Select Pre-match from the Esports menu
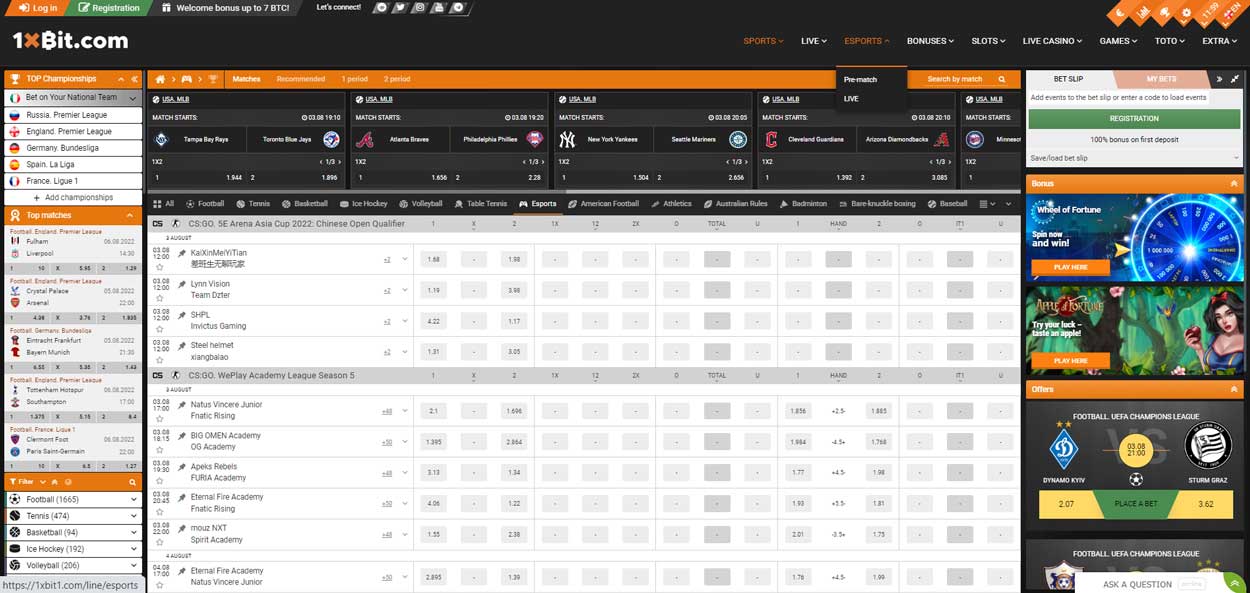This screenshot has height=593, width=1250. (860, 80)
